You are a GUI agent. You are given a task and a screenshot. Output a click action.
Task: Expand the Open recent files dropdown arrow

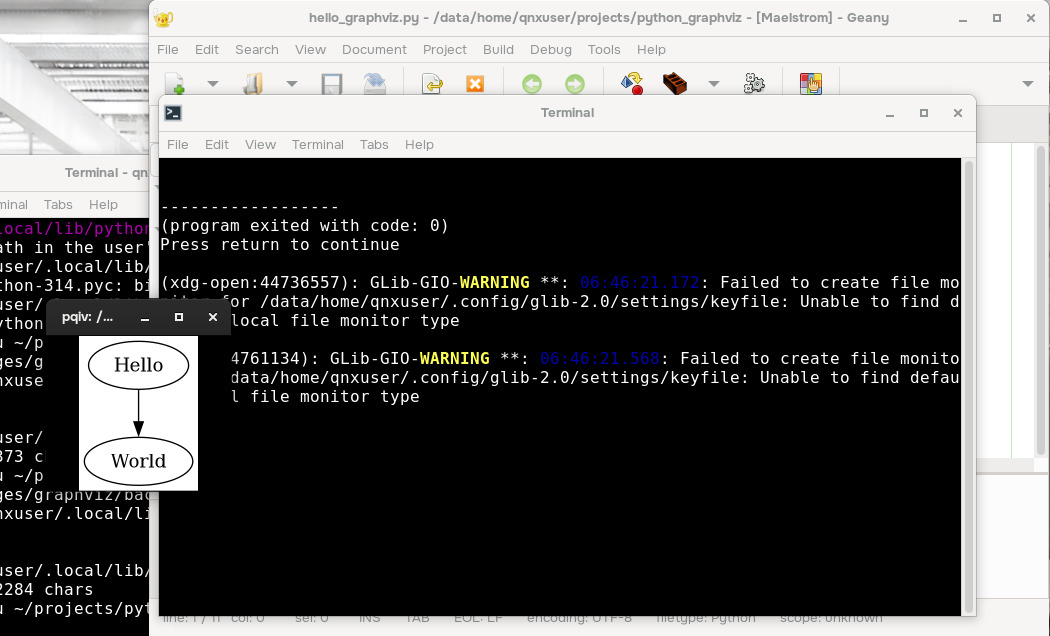pyautogui.click(x=291, y=84)
